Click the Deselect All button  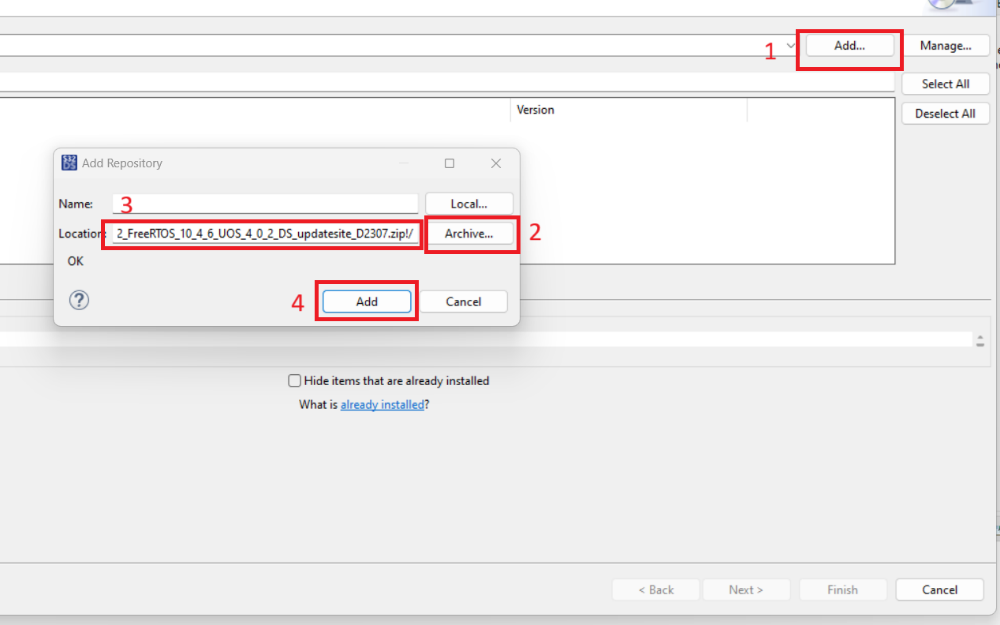coord(945,114)
